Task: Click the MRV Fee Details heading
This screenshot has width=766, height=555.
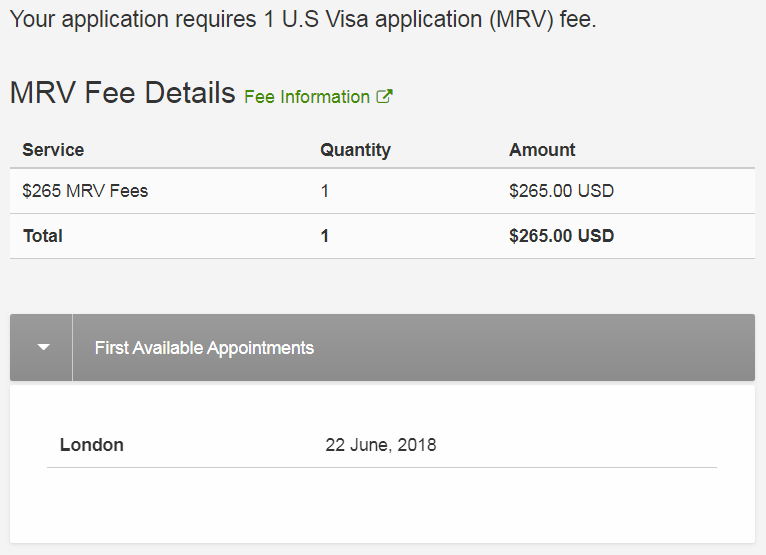Action: tap(123, 92)
